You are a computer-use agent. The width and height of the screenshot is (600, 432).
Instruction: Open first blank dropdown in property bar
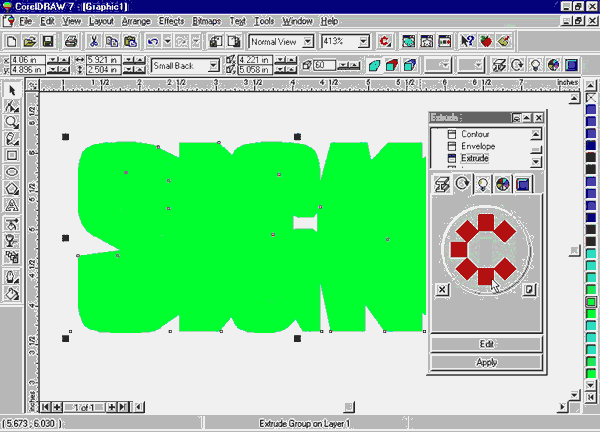tap(438, 65)
